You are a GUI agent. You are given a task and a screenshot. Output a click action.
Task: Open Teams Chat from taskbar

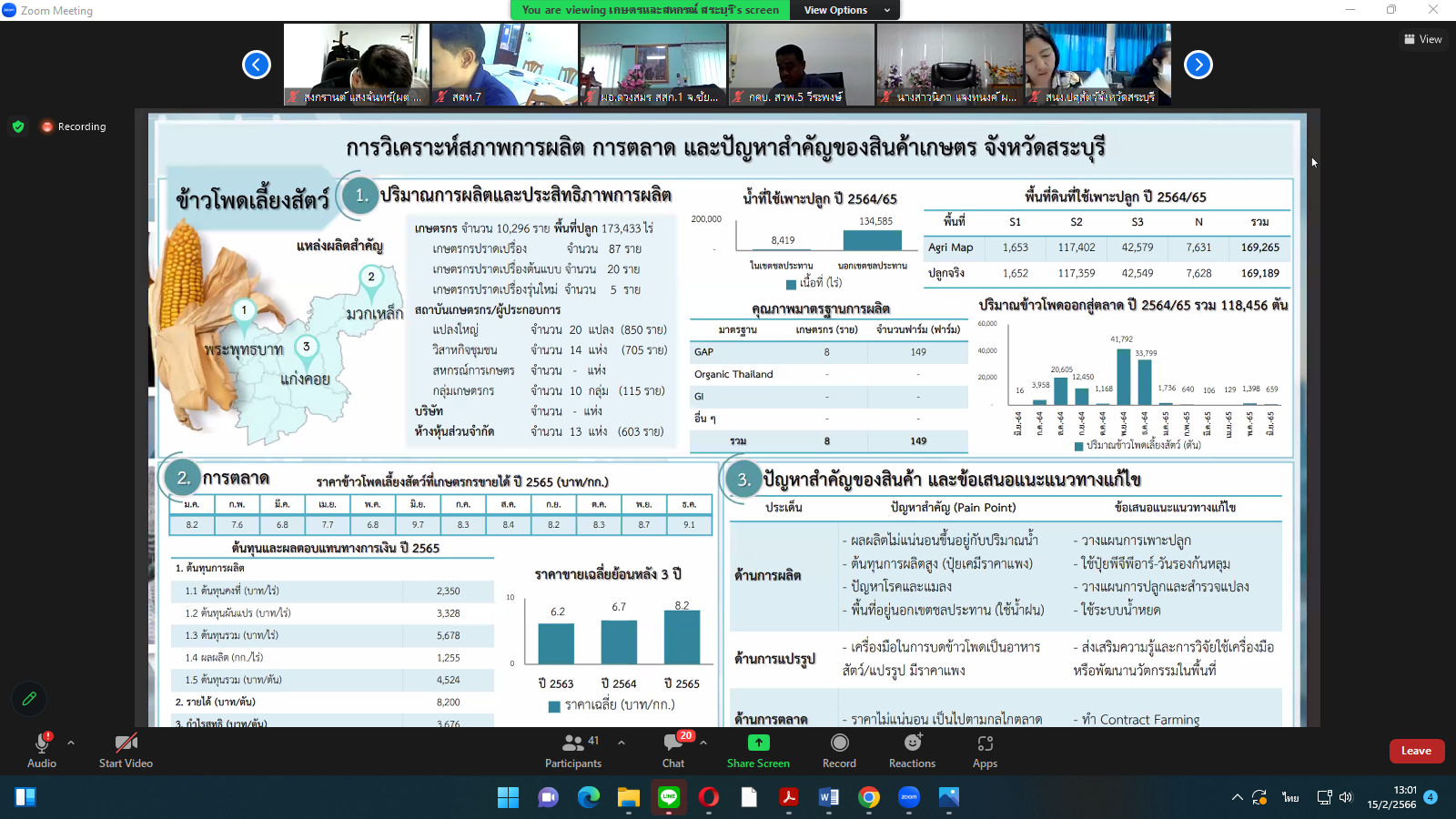pos(548,797)
